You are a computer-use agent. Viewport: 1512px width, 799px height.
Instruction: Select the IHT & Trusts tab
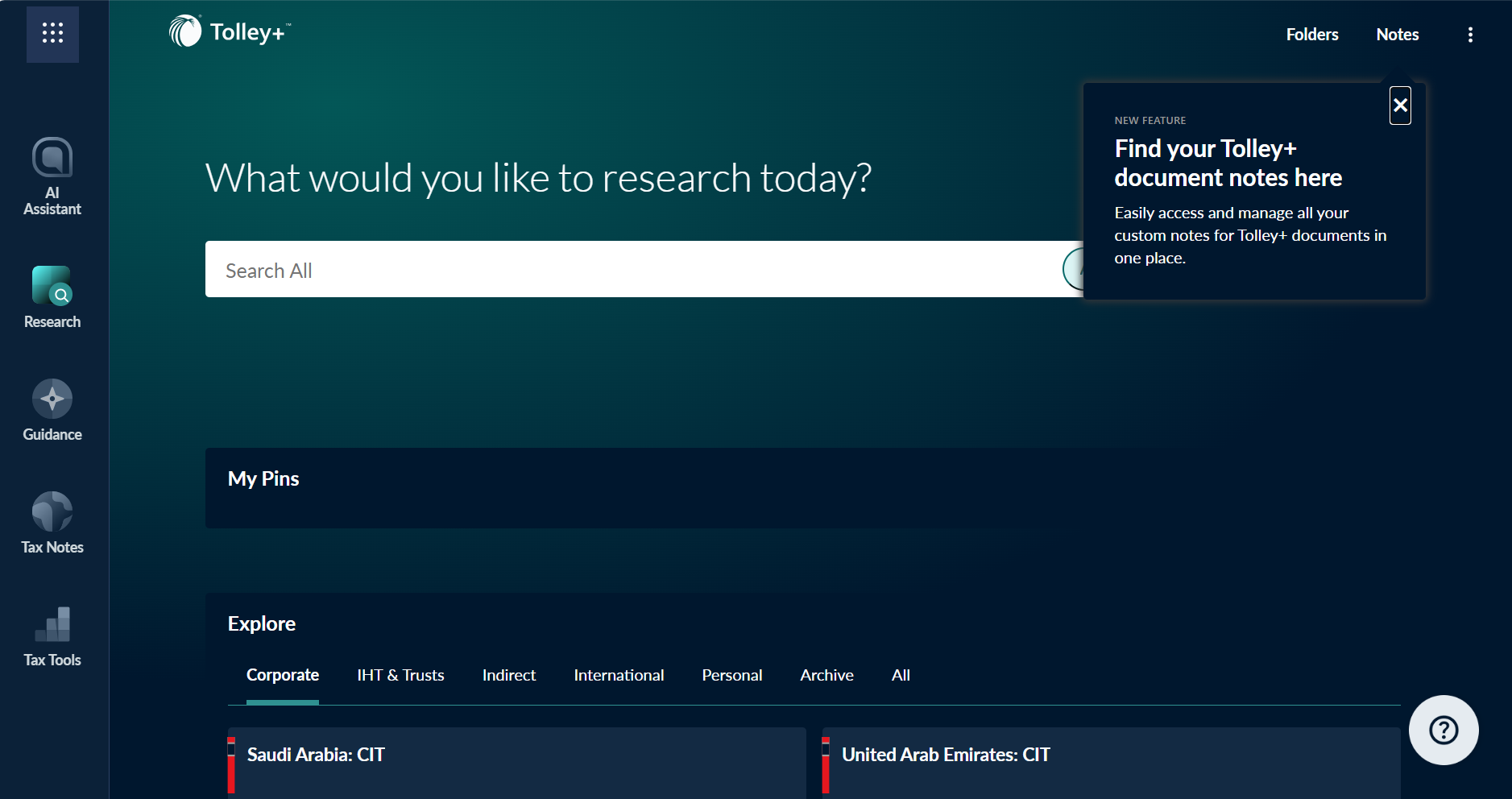click(x=400, y=675)
